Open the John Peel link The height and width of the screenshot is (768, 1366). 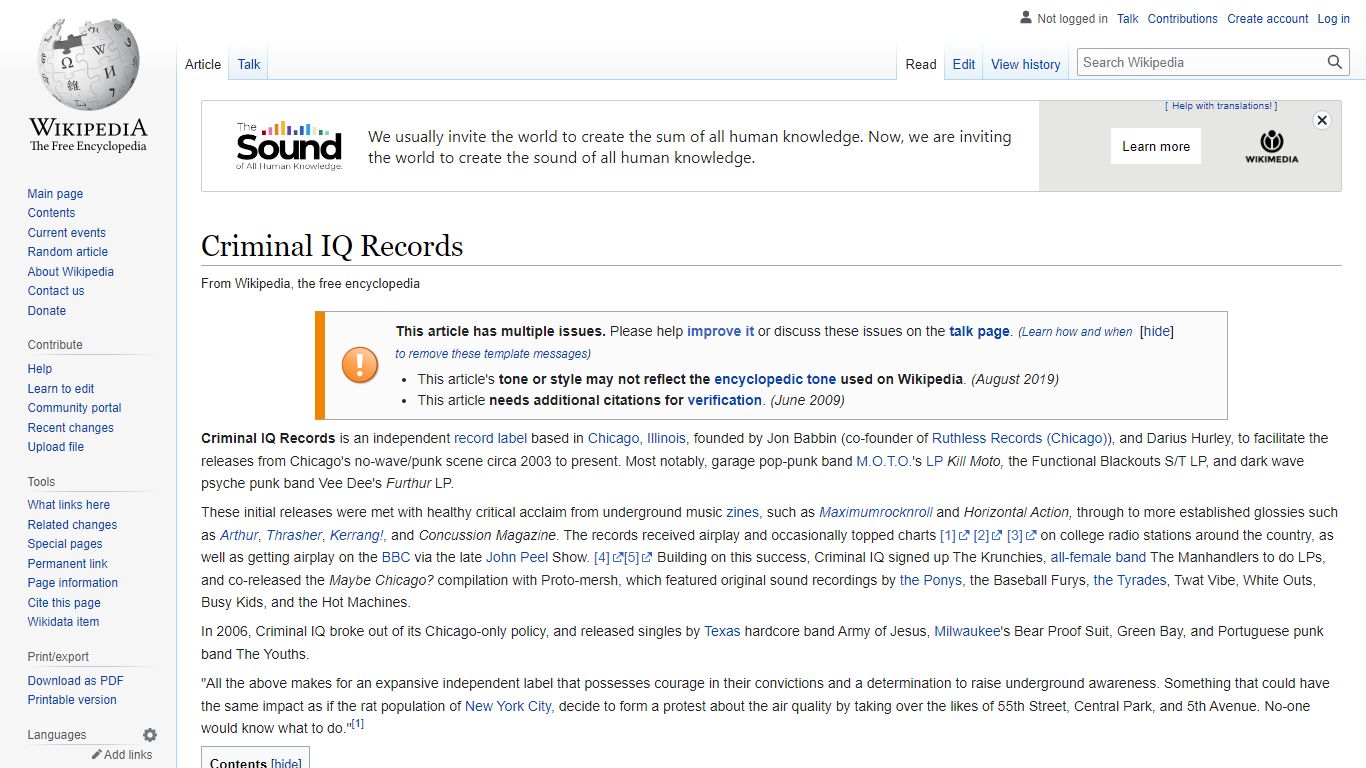(x=516, y=558)
